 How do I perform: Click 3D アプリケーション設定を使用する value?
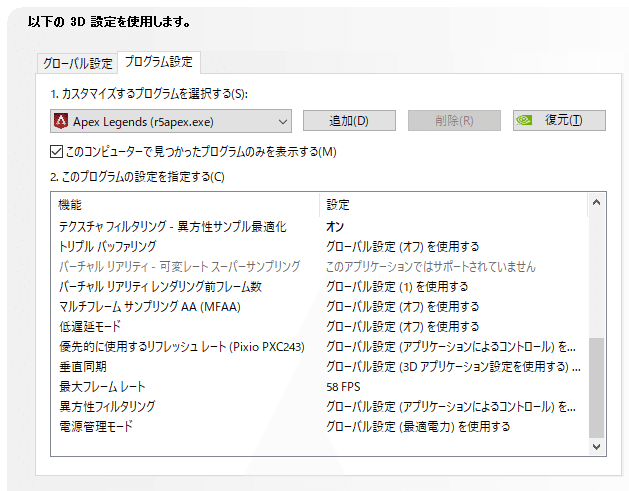[x=453, y=367]
